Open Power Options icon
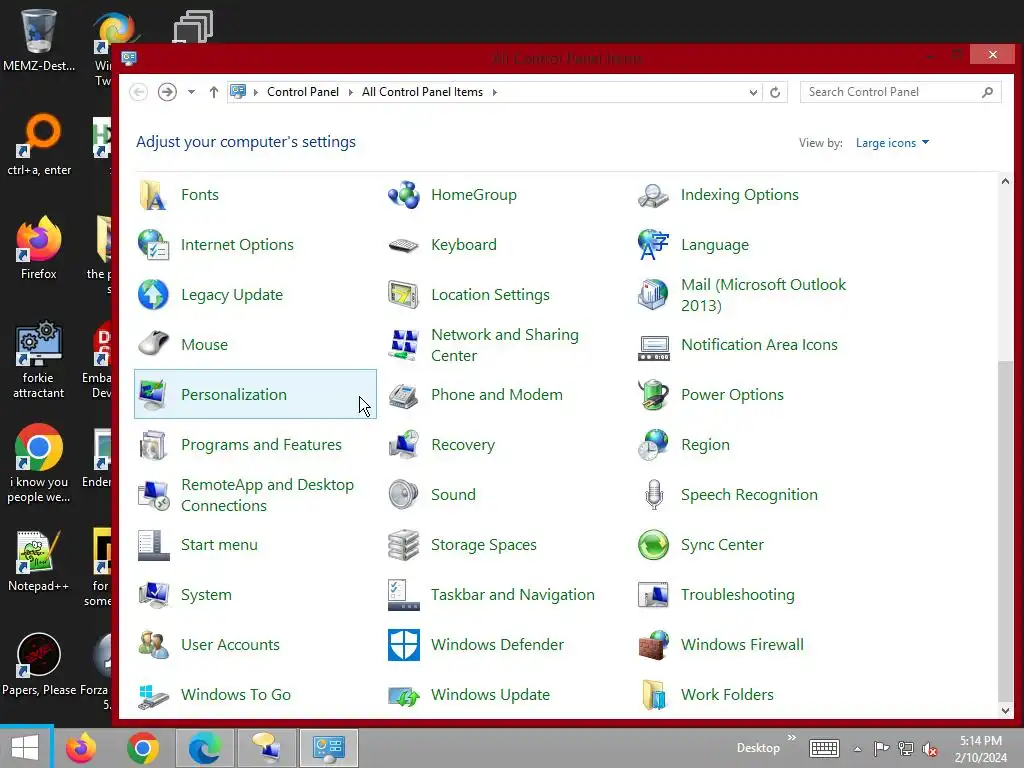The image size is (1024, 768). click(x=653, y=394)
